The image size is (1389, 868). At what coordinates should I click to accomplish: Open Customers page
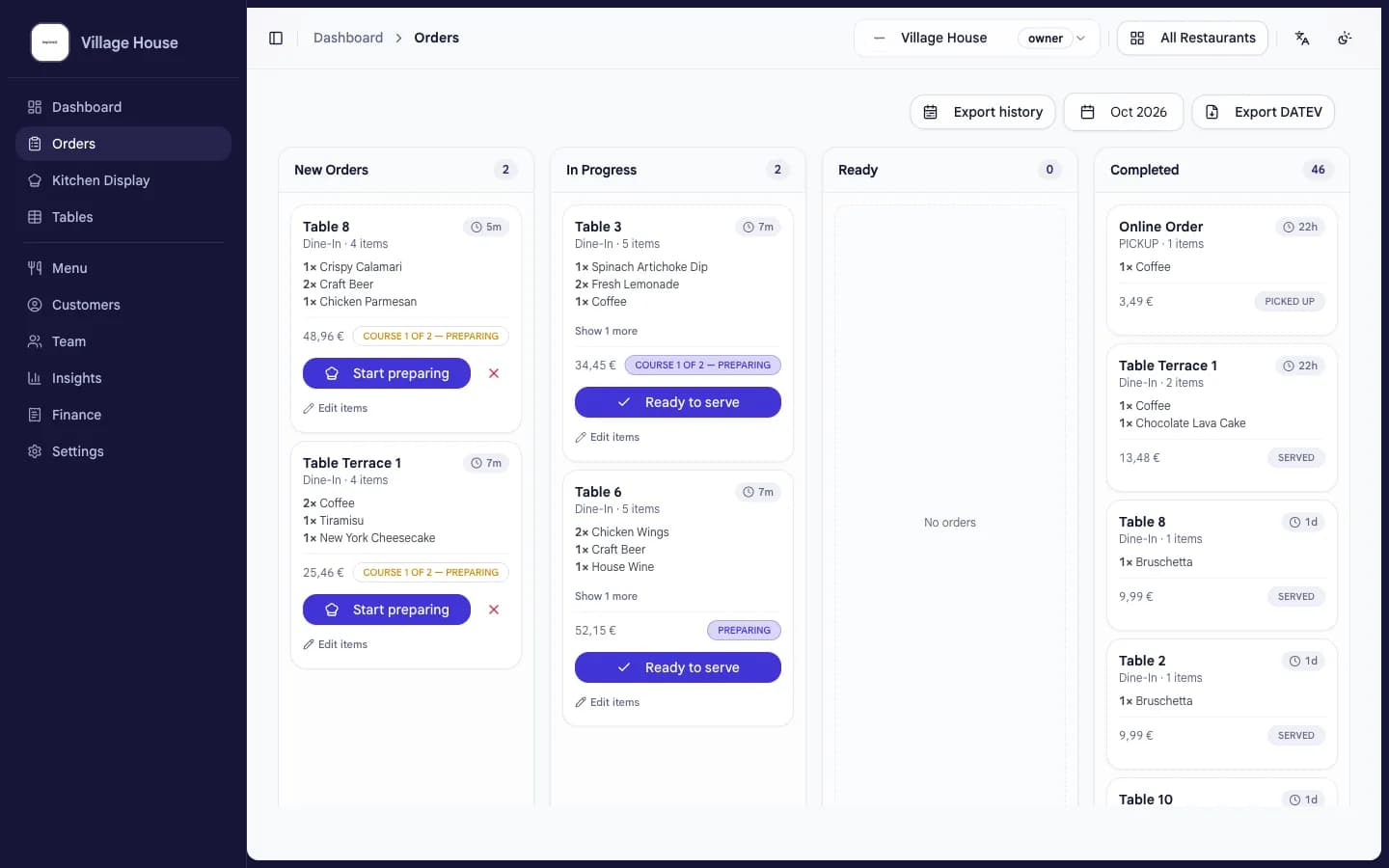123,305
